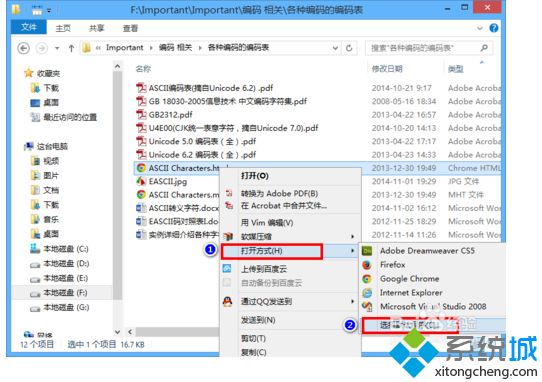Click drive icon for 本地磁盘 (C:)
This screenshot has width=542, height=382.
click(x=35, y=249)
